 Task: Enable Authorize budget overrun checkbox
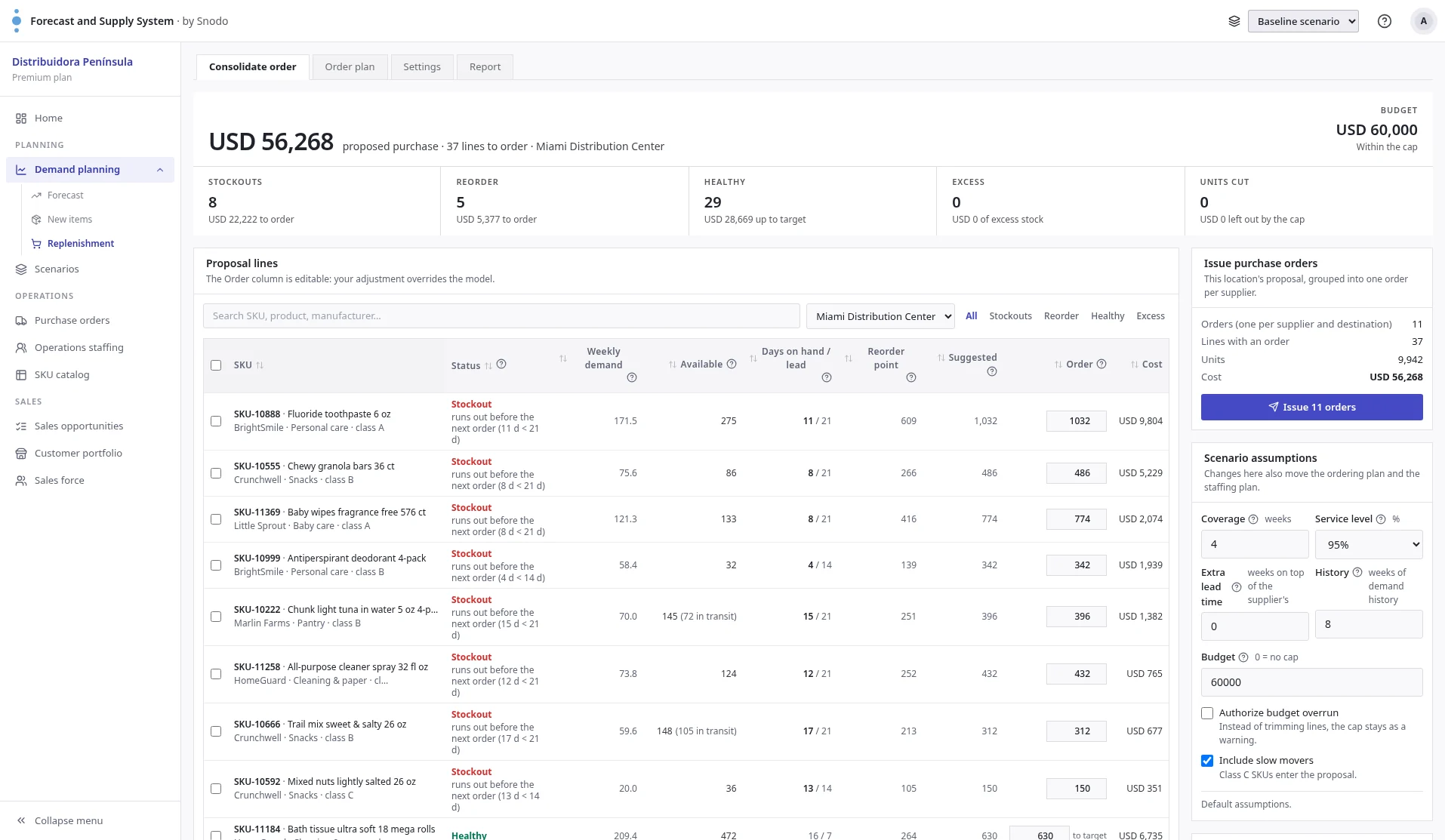pos(1207,713)
